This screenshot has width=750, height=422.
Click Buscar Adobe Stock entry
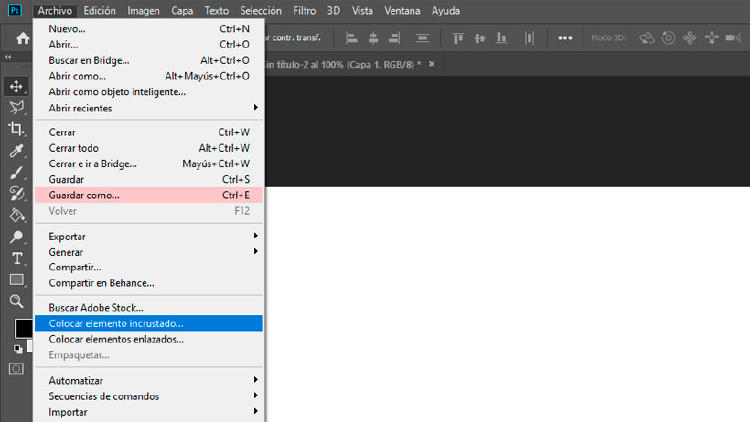[x=96, y=308]
